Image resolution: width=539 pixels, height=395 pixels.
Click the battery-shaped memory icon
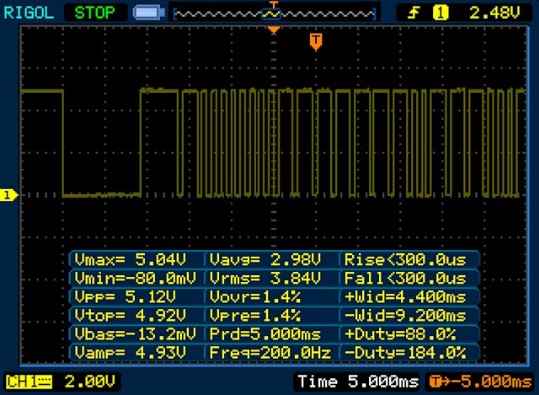click(x=149, y=13)
